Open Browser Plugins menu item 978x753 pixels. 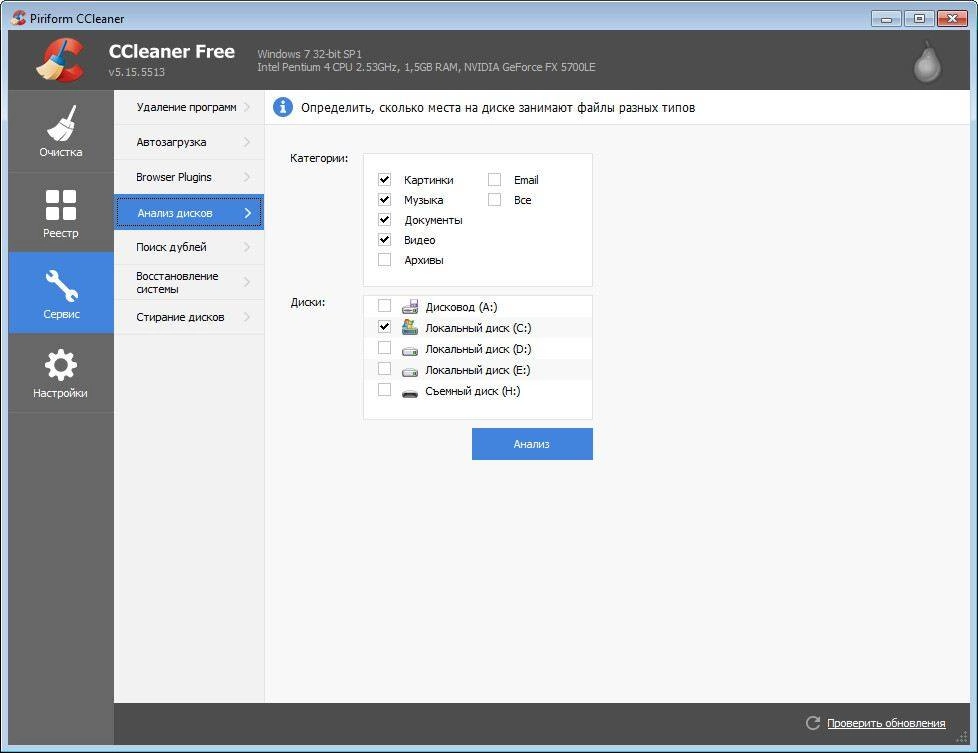pyautogui.click(x=189, y=177)
